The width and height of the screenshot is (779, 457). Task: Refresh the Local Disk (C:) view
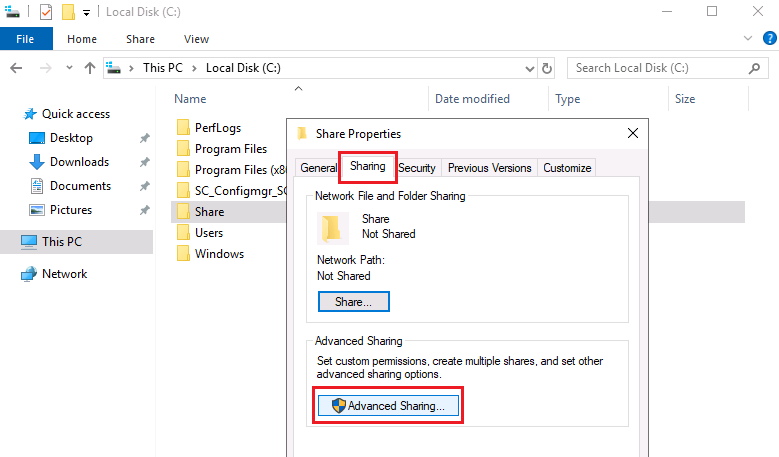pyautogui.click(x=547, y=68)
